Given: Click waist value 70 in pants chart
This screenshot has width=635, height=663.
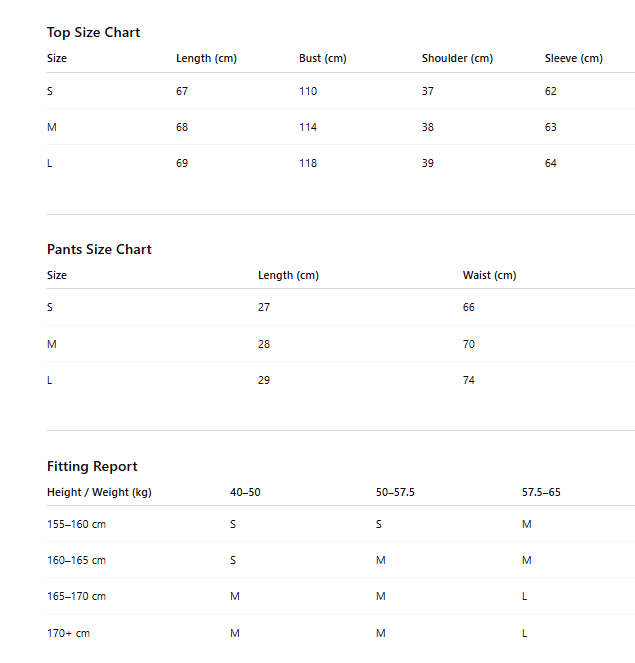Looking at the screenshot, I should pyautogui.click(x=468, y=344).
